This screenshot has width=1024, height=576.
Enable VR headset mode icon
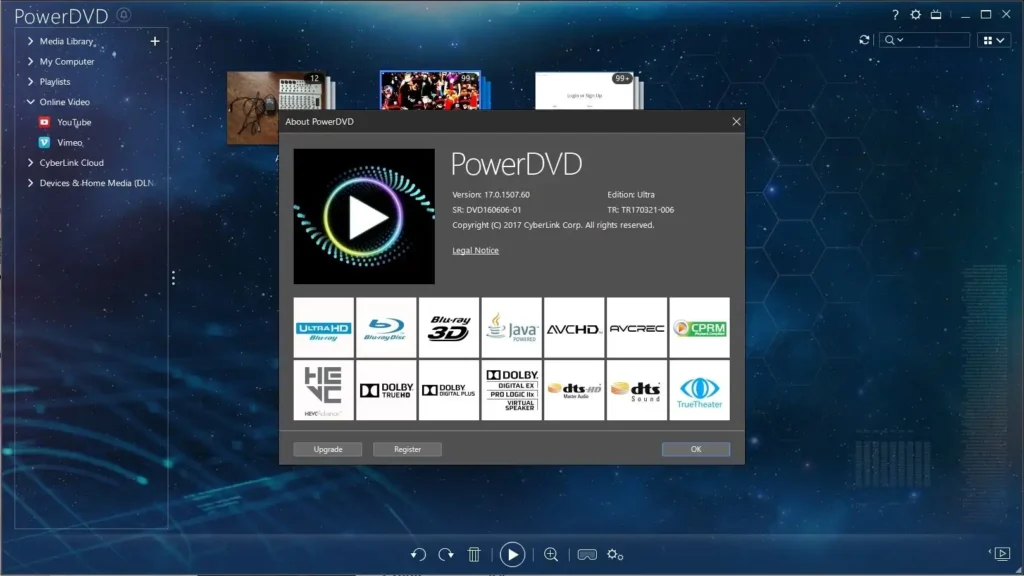tap(587, 554)
